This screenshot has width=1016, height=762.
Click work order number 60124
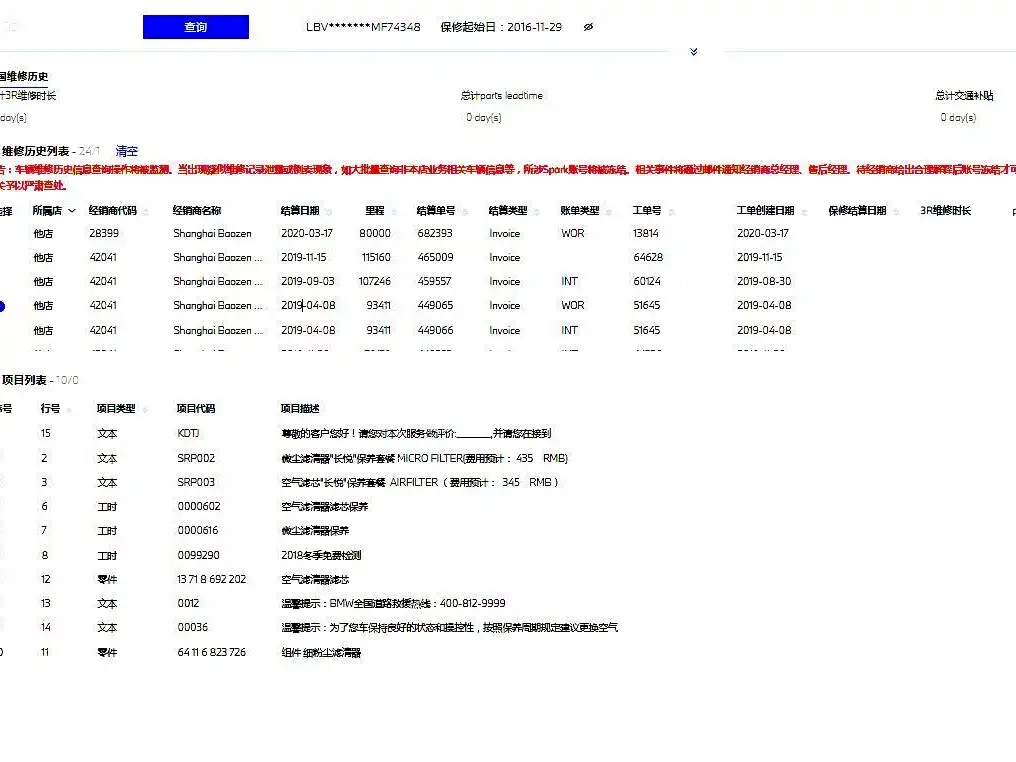[x=647, y=281]
